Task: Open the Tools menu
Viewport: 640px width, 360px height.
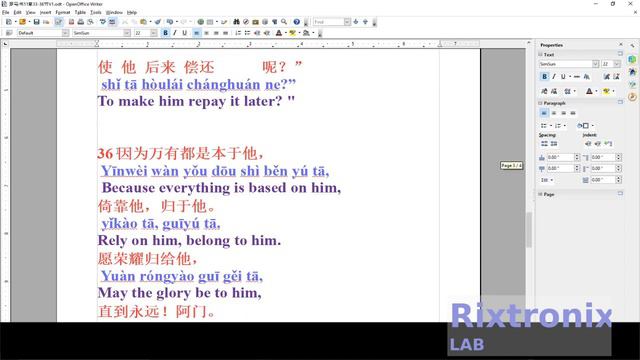Action: coord(96,12)
